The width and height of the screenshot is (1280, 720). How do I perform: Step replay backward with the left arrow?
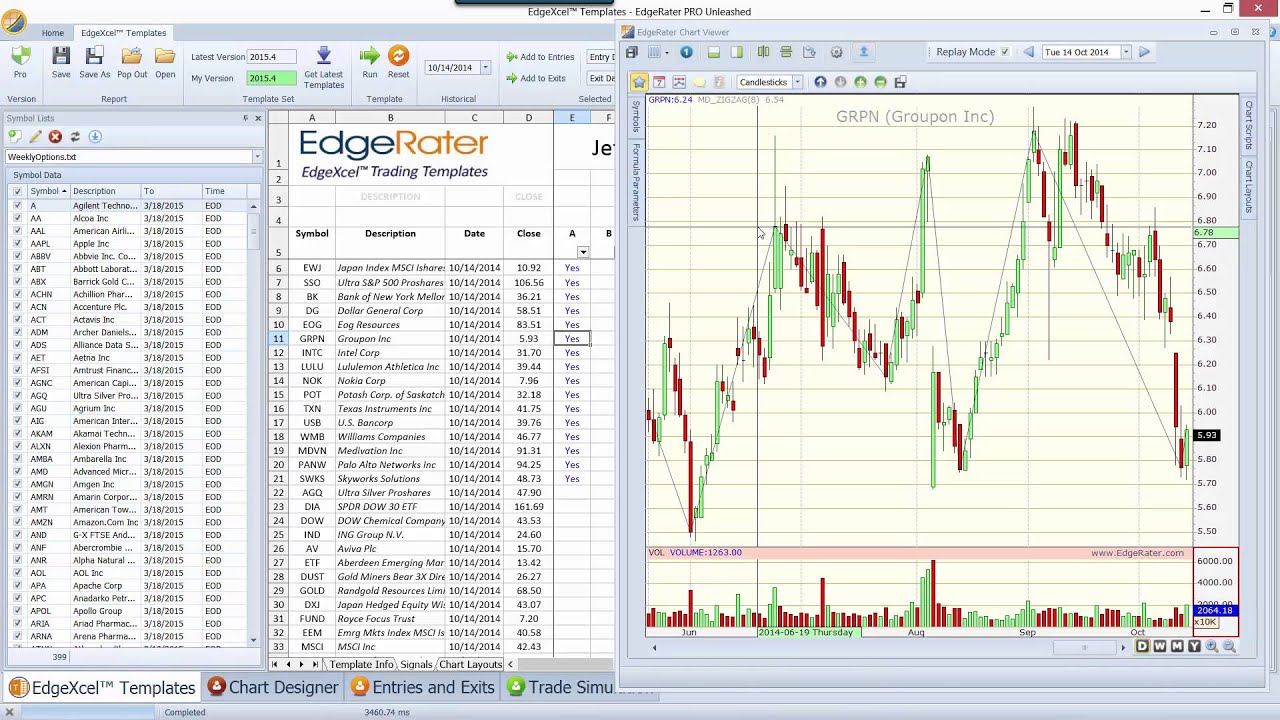(x=1028, y=52)
